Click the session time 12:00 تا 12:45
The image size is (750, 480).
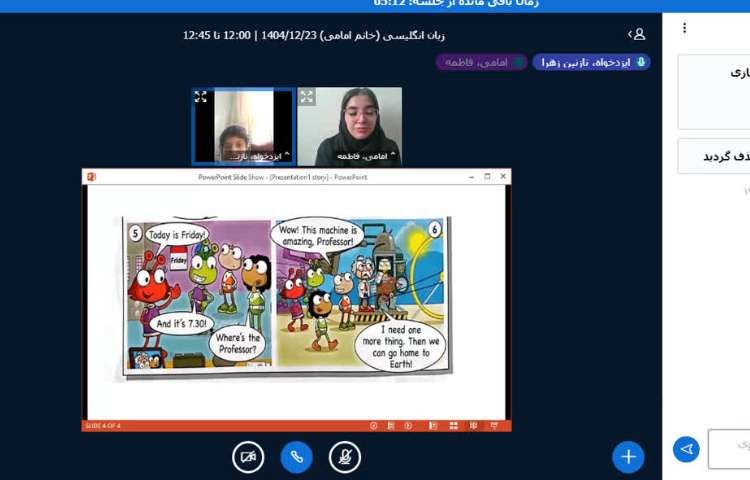point(217,35)
